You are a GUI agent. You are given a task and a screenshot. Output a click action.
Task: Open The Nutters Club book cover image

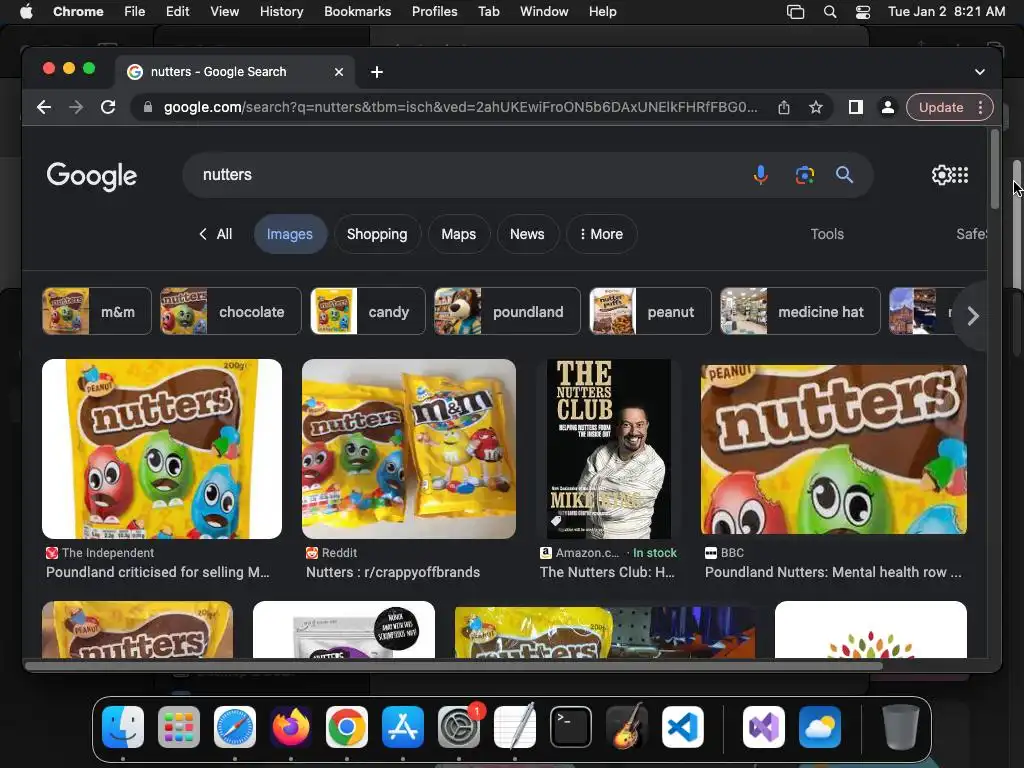(x=608, y=449)
